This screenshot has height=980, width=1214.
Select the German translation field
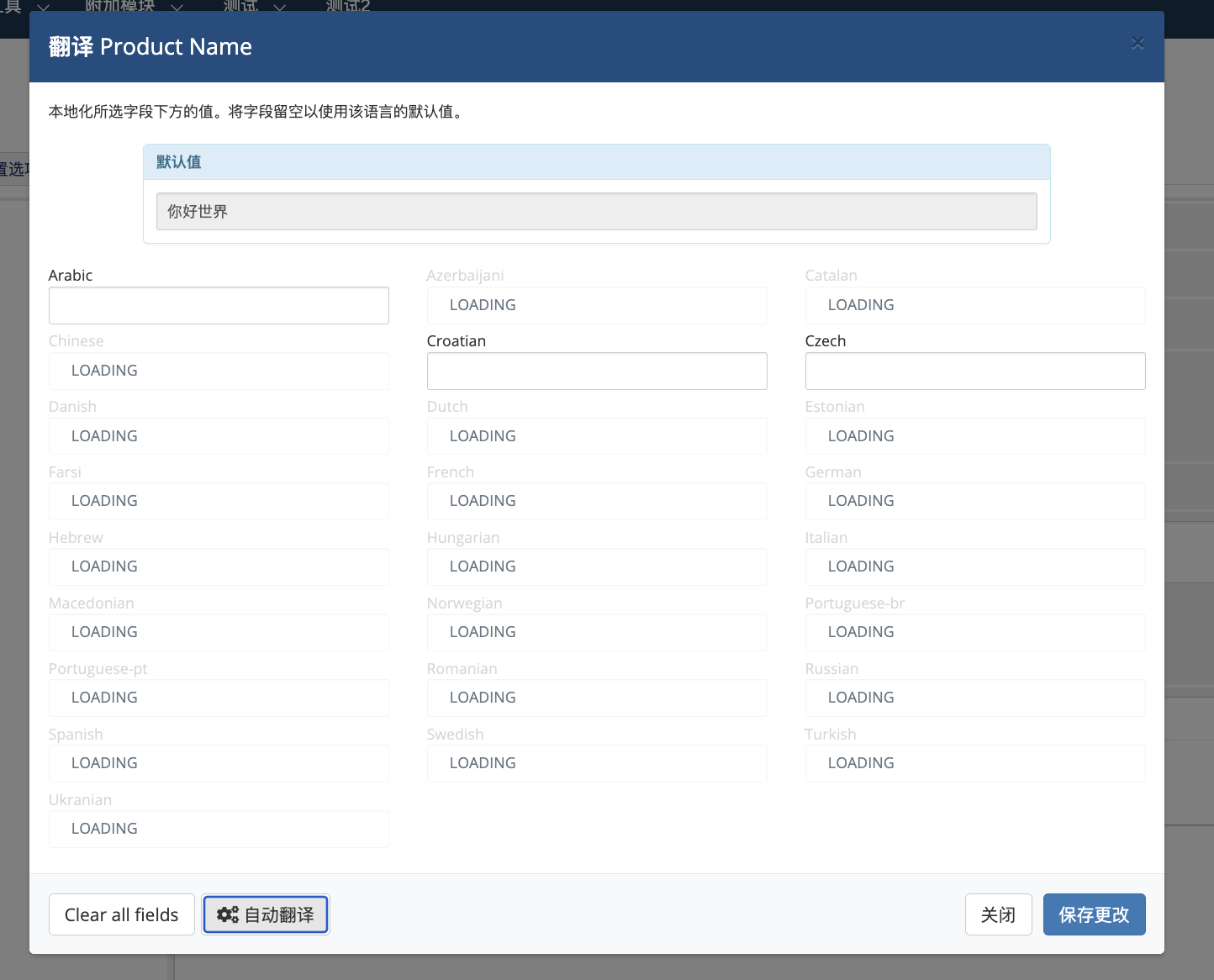point(975,501)
